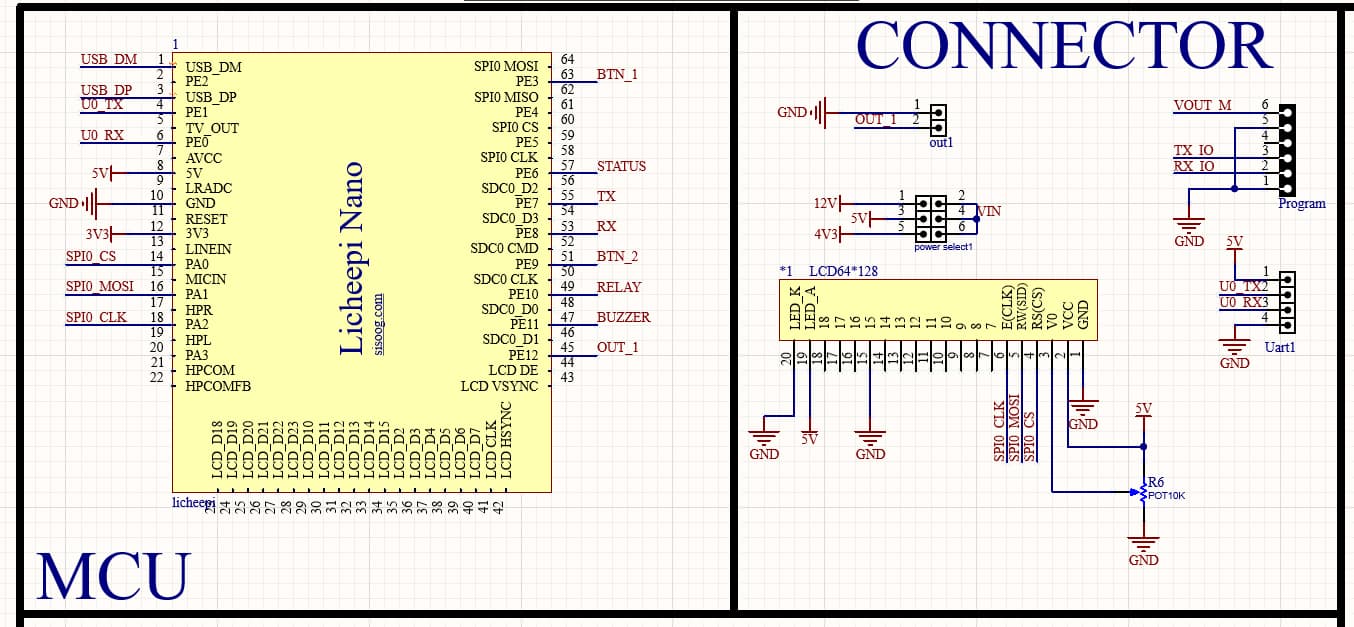Select the SPI0_CLK net label on MCU pin 18
The image size is (1354, 627).
coord(96,318)
